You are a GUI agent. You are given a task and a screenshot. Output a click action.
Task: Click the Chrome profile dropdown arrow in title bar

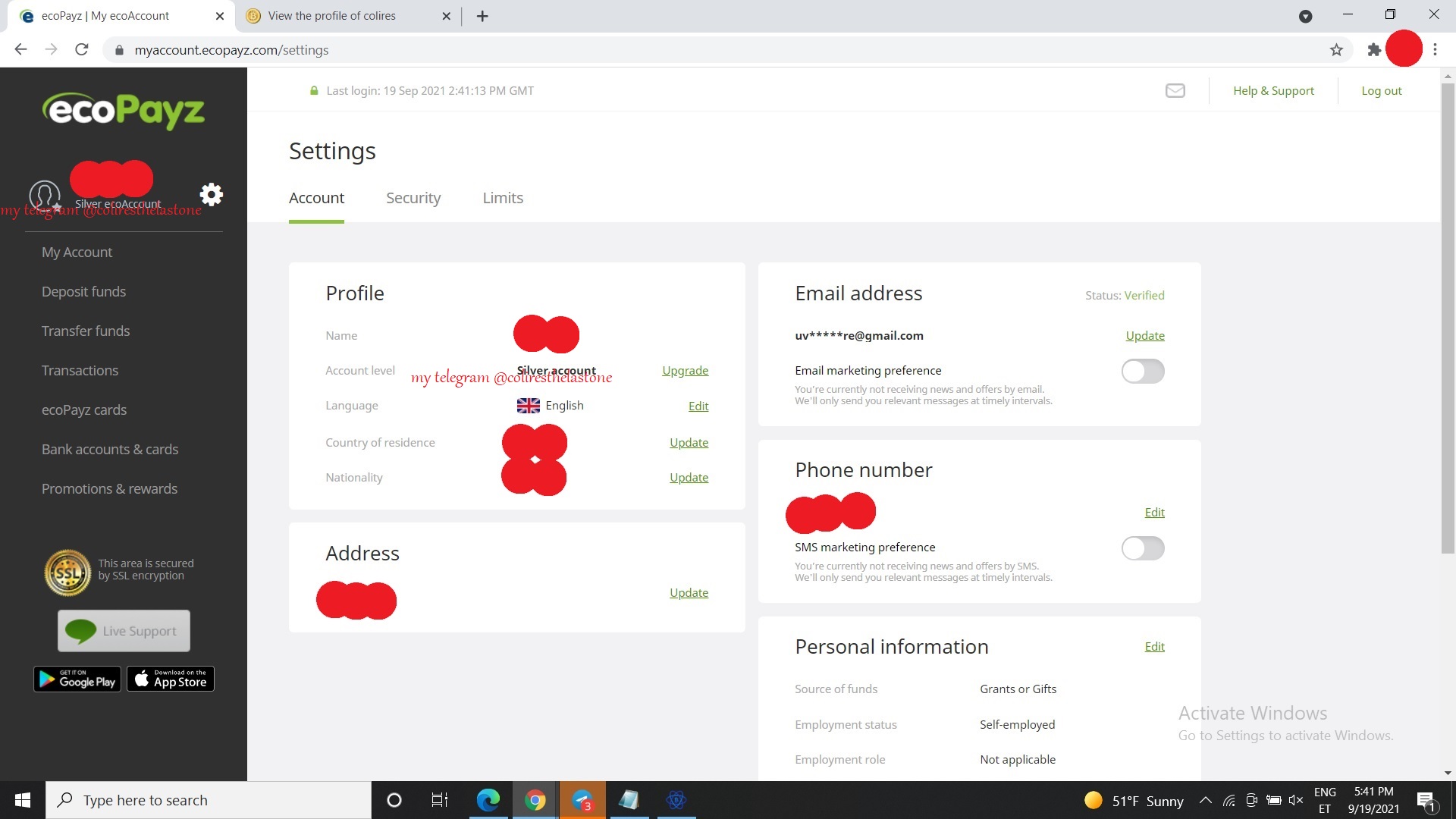click(1305, 16)
